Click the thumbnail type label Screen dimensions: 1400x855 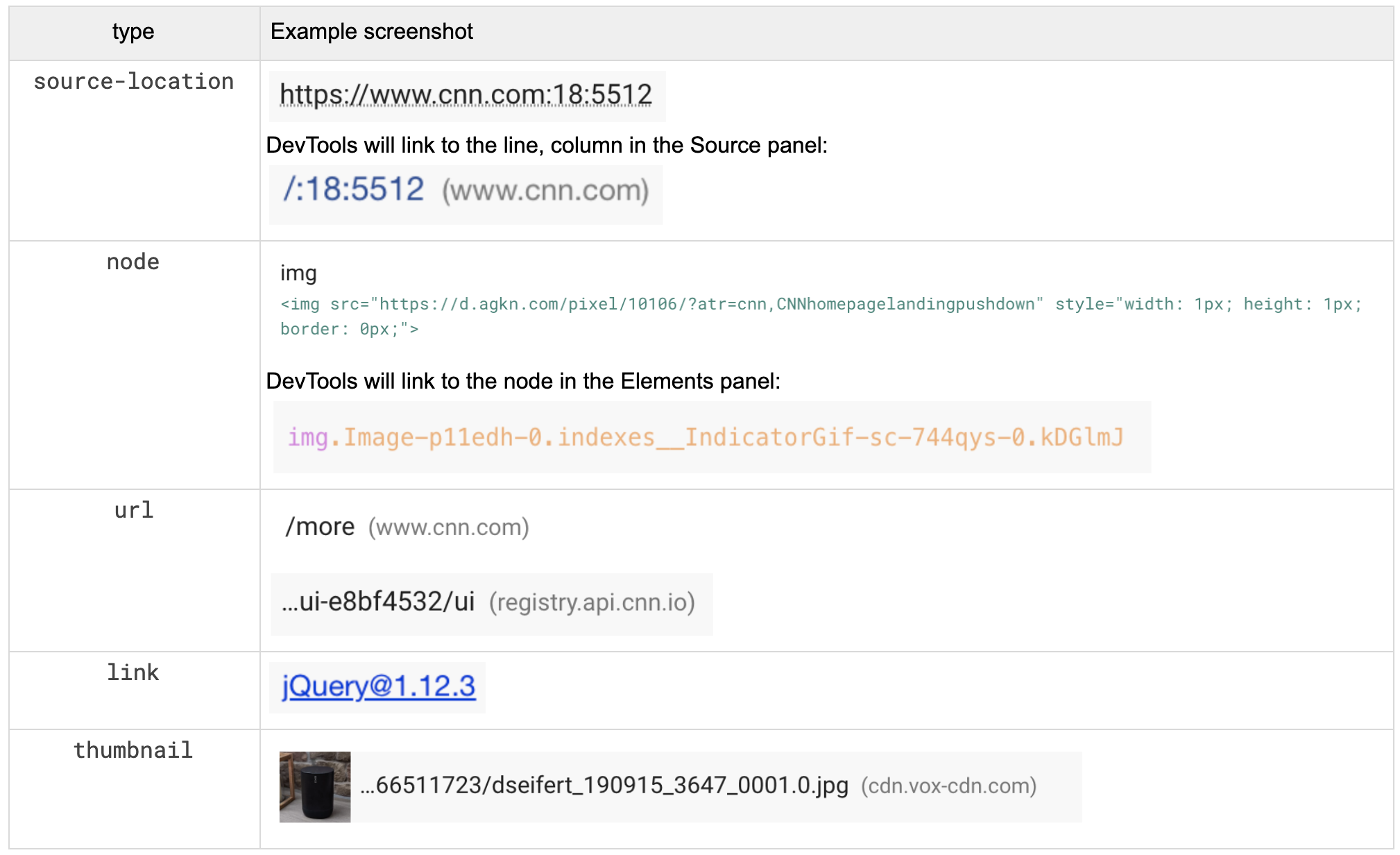[133, 750]
